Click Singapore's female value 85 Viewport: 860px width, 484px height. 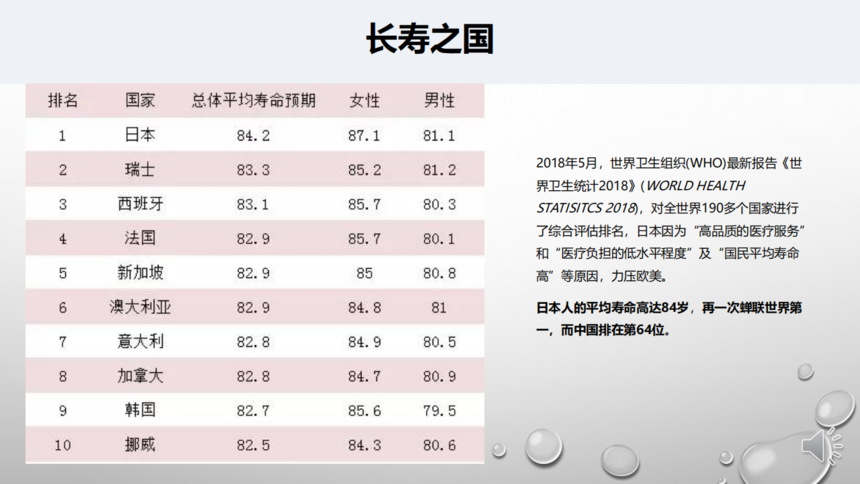pos(364,273)
